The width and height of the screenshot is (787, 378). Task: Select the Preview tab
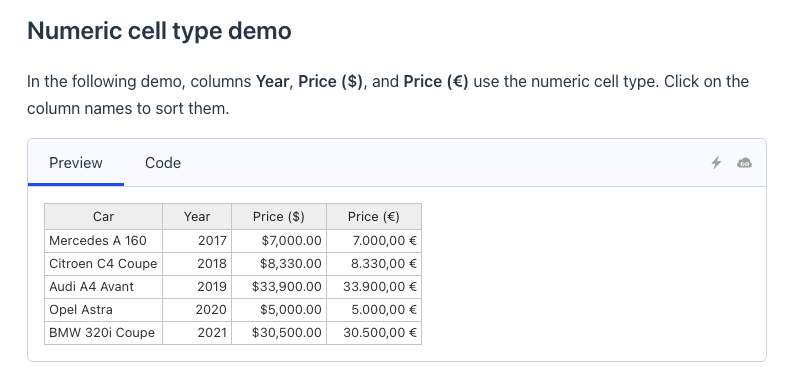(x=76, y=163)
